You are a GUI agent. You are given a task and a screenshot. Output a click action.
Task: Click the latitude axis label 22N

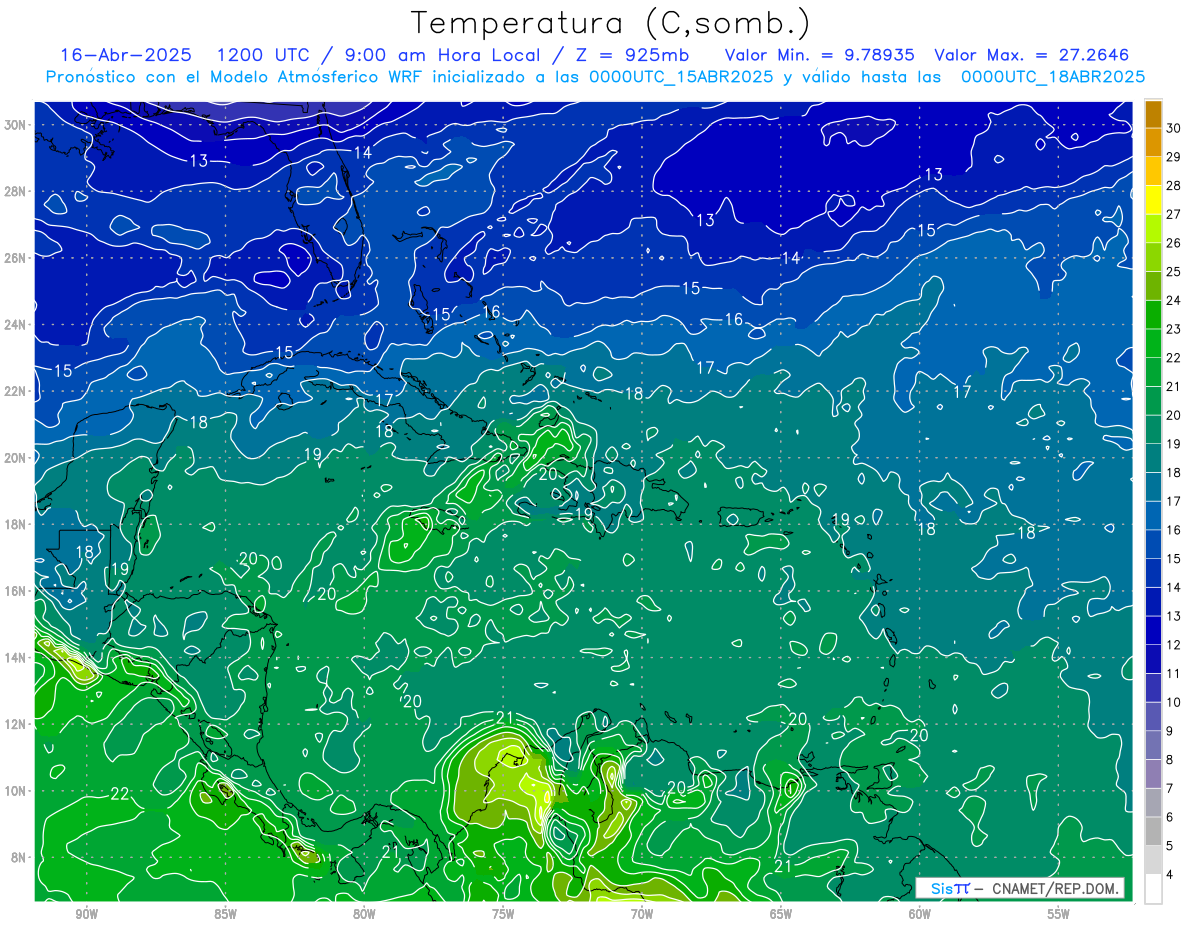17,391
